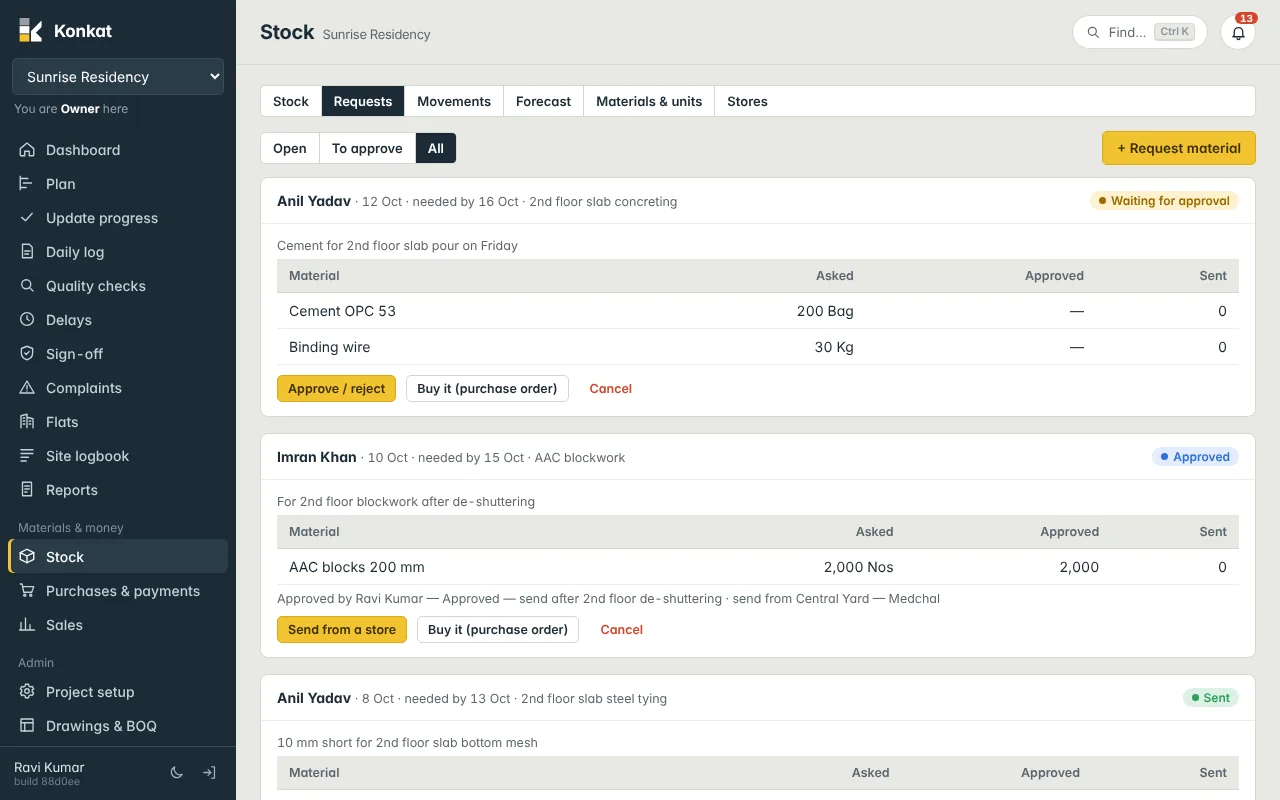The image size is (1280, 800).
Task: Select the Stock tab in top bar
Action: [291, 101]
